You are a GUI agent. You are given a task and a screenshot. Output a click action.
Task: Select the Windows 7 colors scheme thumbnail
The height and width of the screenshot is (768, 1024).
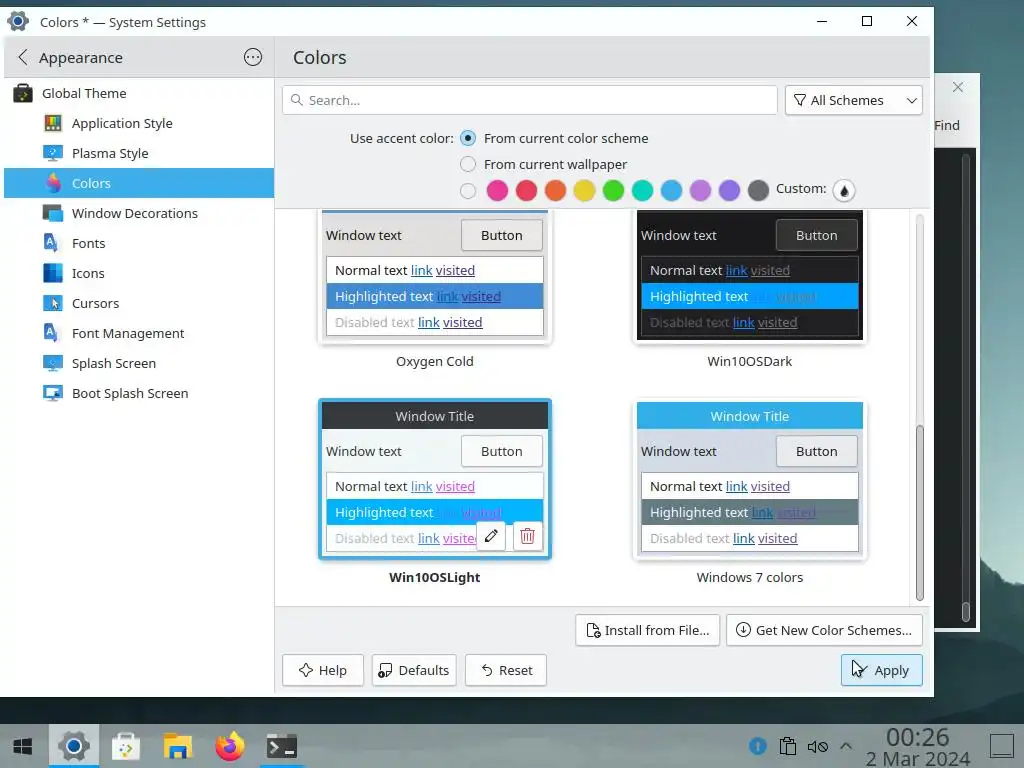click(x=750, y=480)
